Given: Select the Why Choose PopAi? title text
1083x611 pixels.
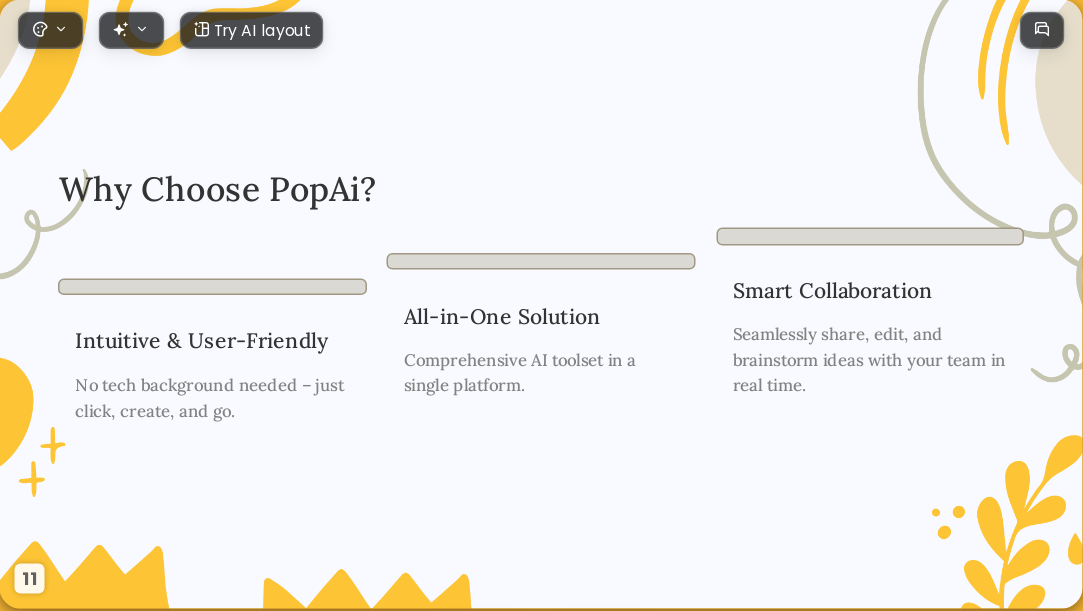Looking at the screenshot, I should tap(217, 189).
